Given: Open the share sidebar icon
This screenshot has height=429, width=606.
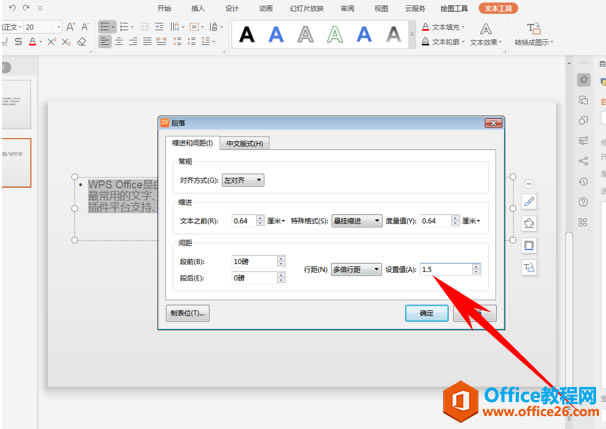Looking at the screenshot, I should coord(583,161).
